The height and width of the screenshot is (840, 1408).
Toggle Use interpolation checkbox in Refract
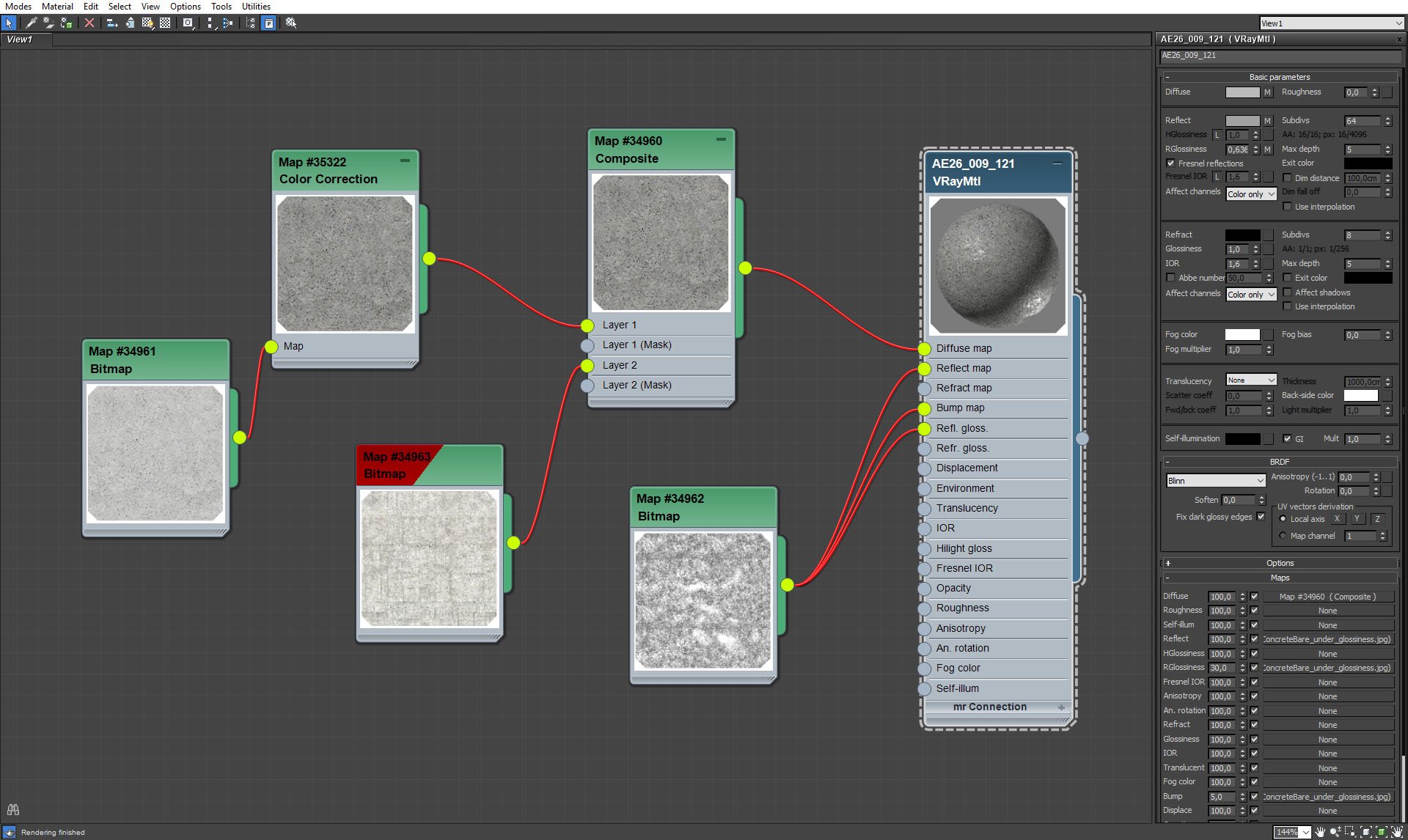coord(1285,306)
